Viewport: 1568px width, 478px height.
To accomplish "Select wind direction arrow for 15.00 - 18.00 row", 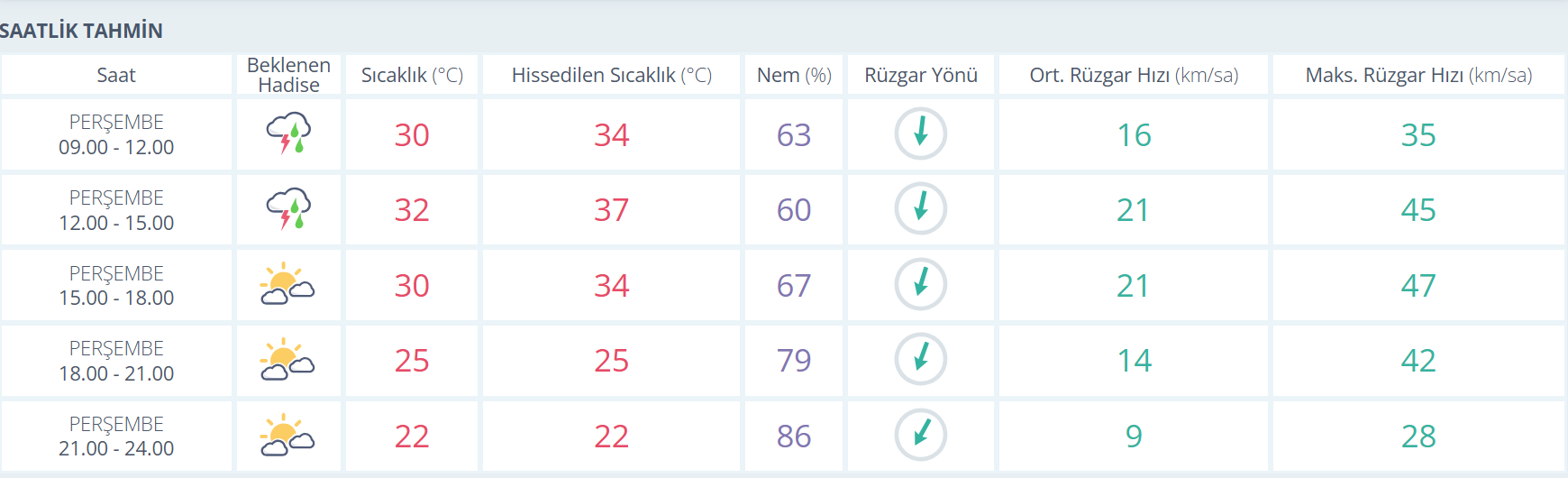I will click(x=920, y=284).
